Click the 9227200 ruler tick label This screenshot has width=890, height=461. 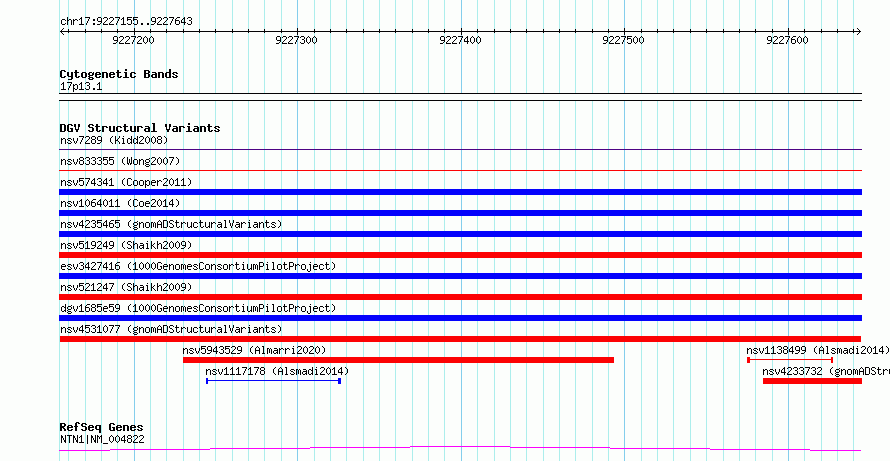[133, 40]
